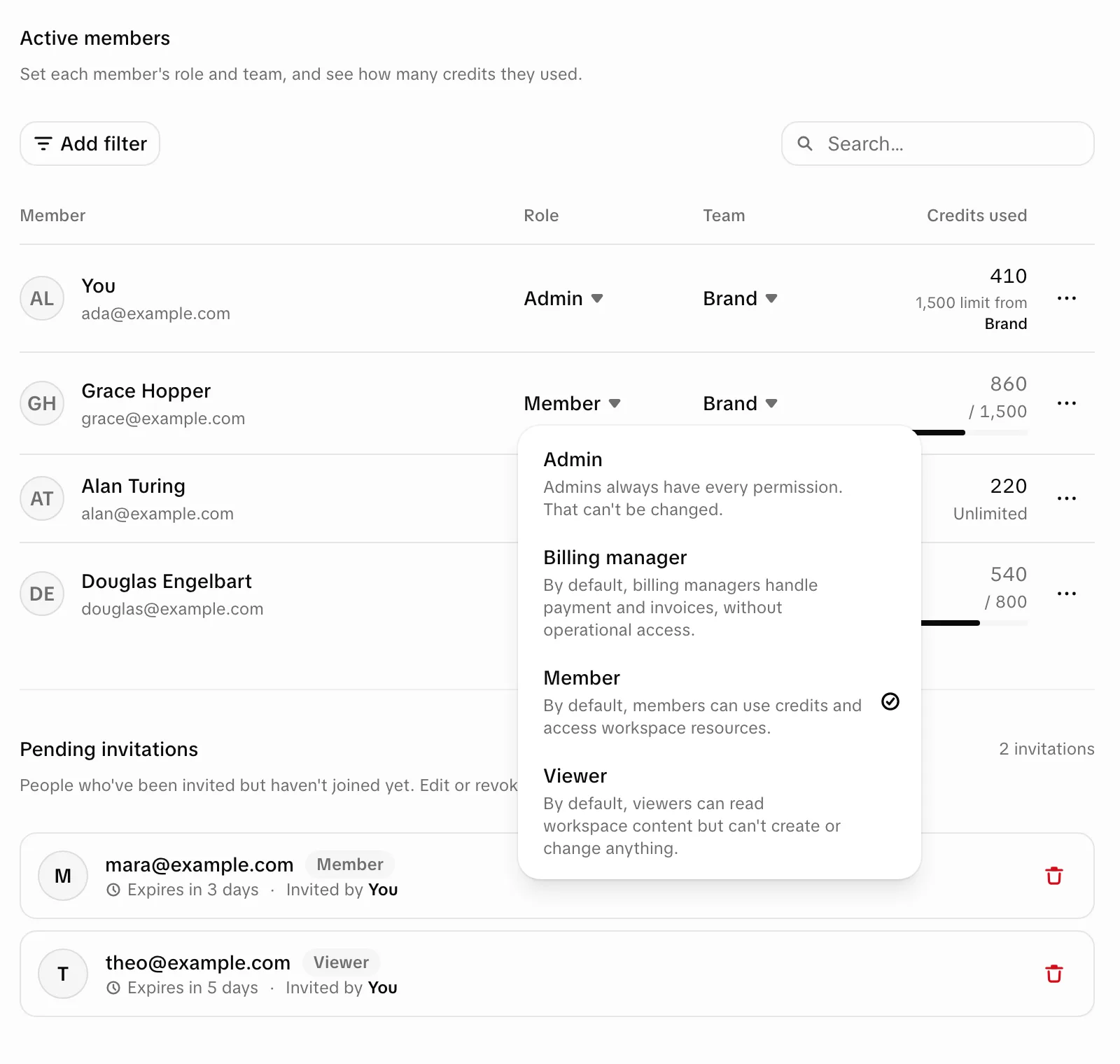Click the T invitation avatar
The height and width of the screenshot is (1064, 1120).
63,974
